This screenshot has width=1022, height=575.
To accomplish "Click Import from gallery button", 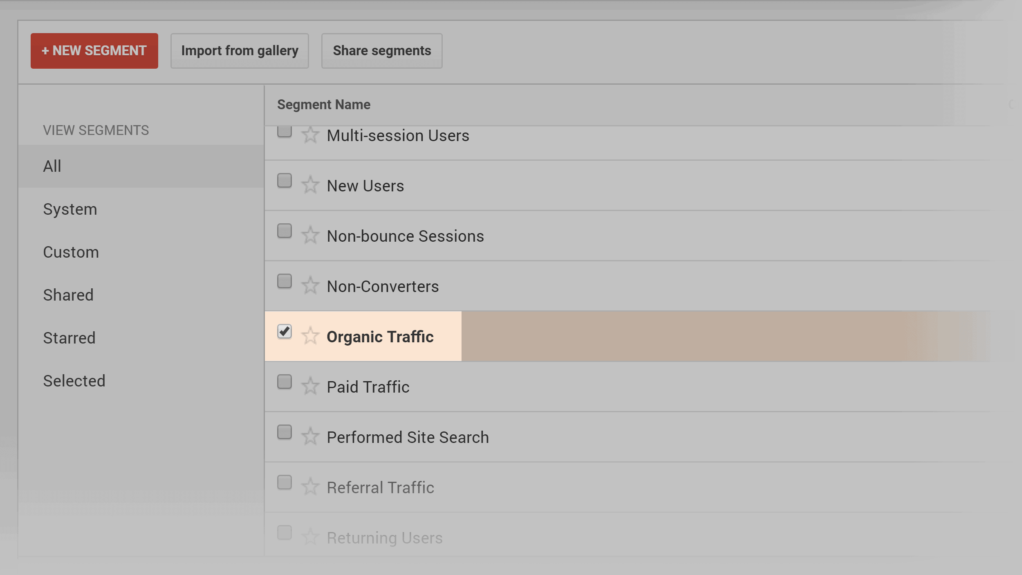I will [240, 51].
